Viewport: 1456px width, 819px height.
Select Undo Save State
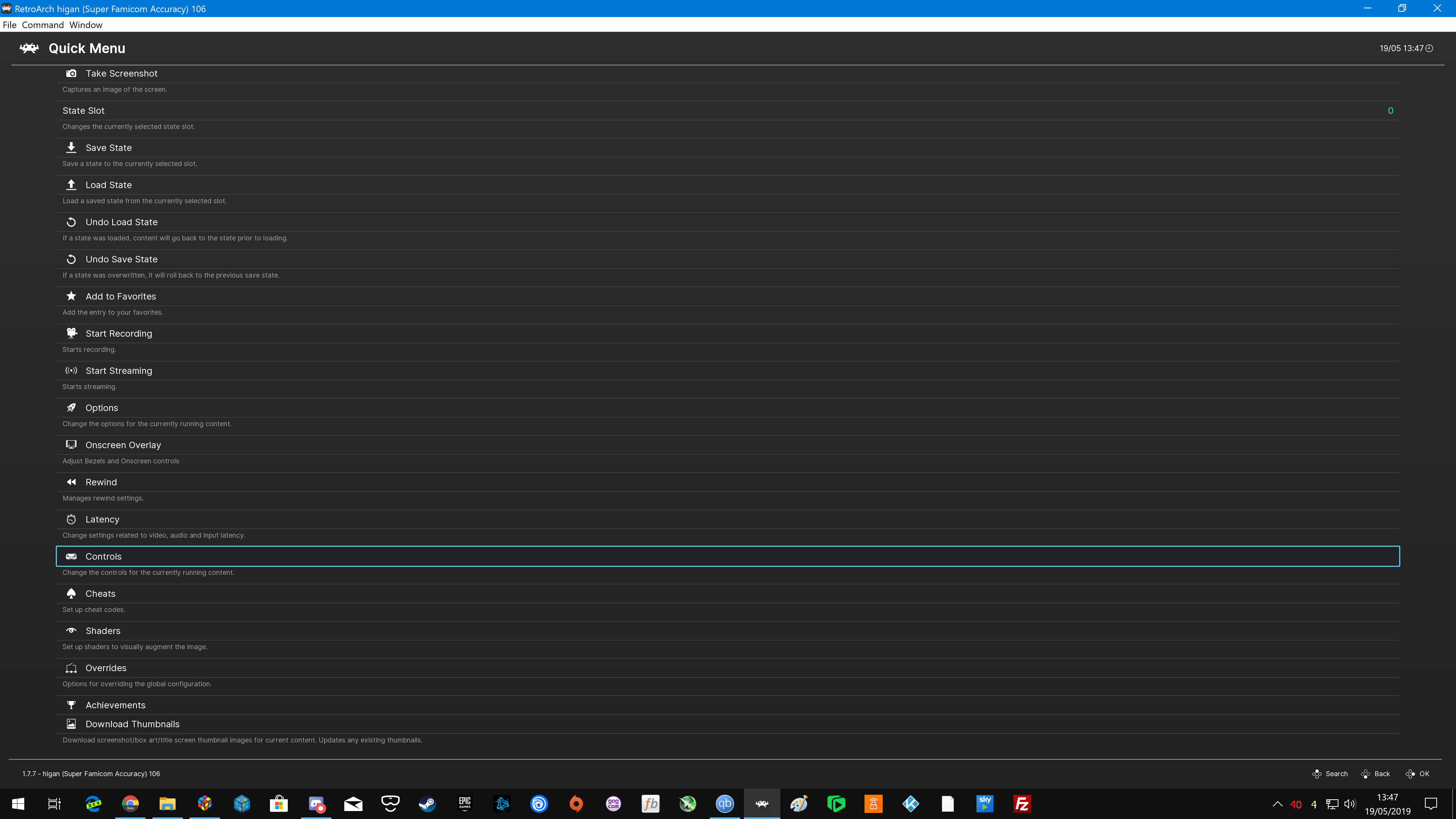point(728,259)
